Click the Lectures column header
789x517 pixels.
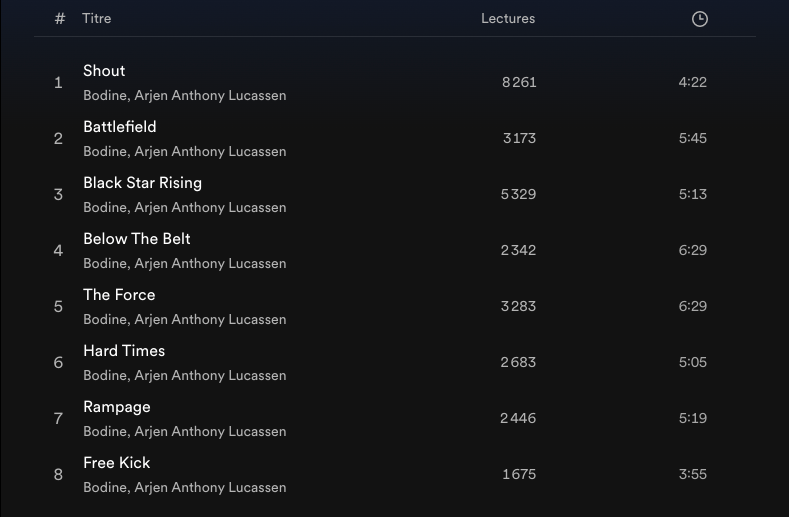click(508, 19)
